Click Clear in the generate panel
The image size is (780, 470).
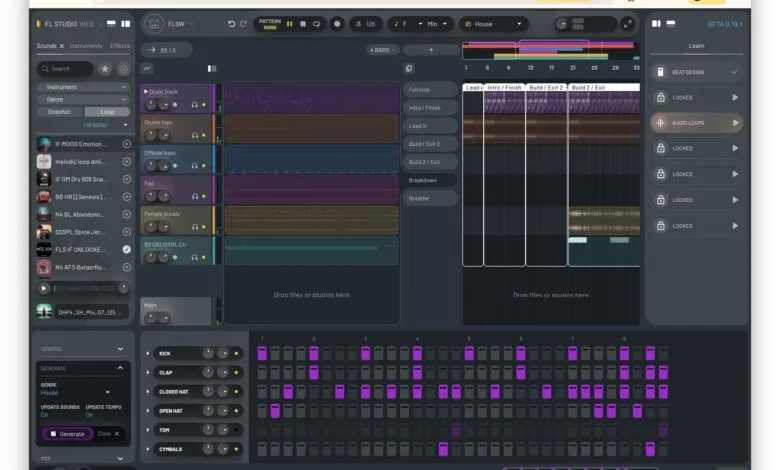tap(108, 434)
